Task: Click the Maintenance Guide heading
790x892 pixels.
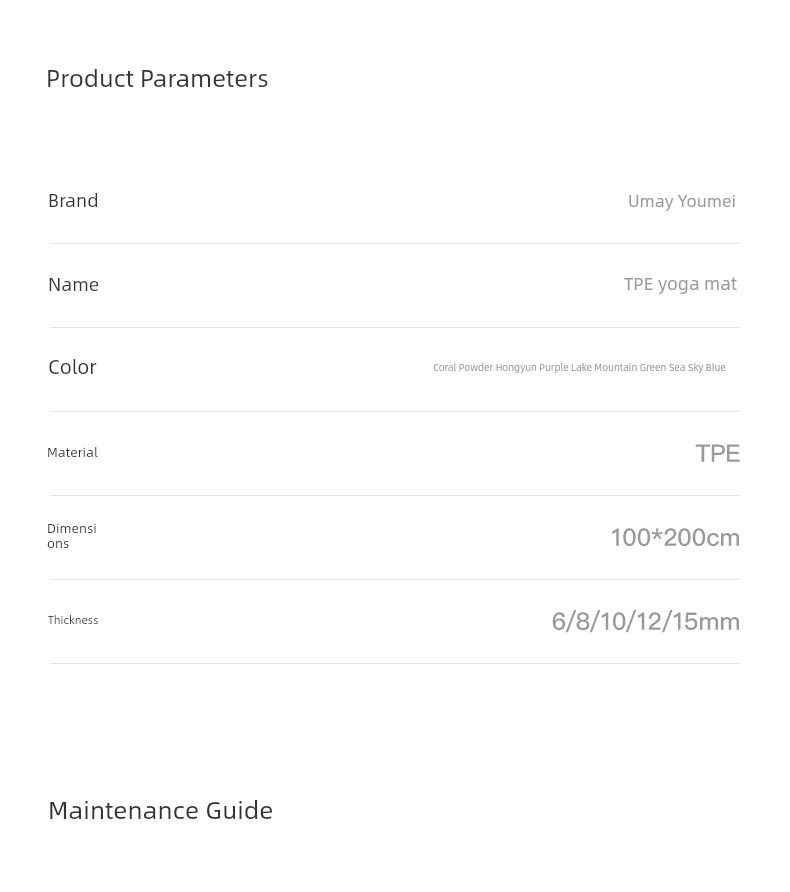Action: tap(160, 811)
